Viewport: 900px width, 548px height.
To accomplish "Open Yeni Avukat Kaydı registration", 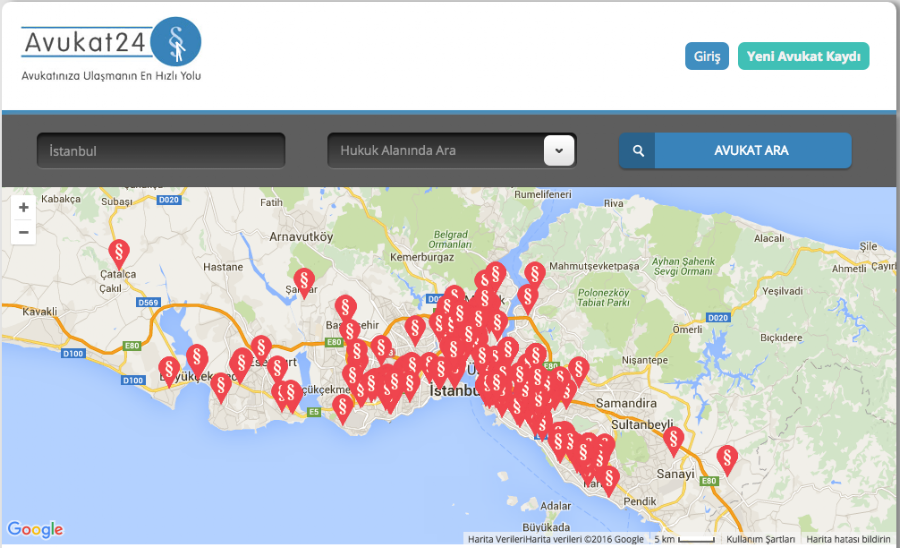I will tap(803, 56).
